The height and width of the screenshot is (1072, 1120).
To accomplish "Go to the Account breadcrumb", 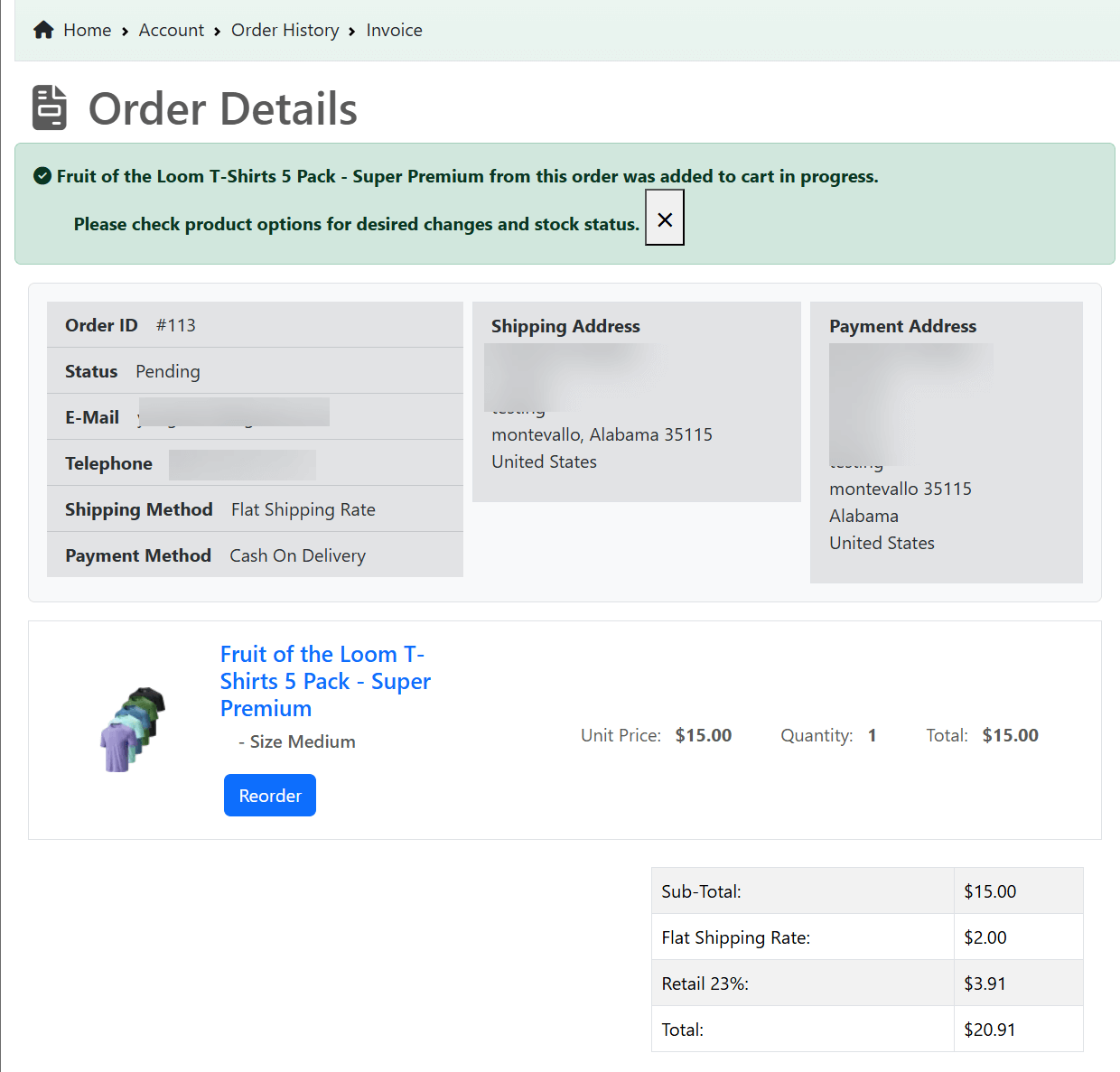I will 172,31.
